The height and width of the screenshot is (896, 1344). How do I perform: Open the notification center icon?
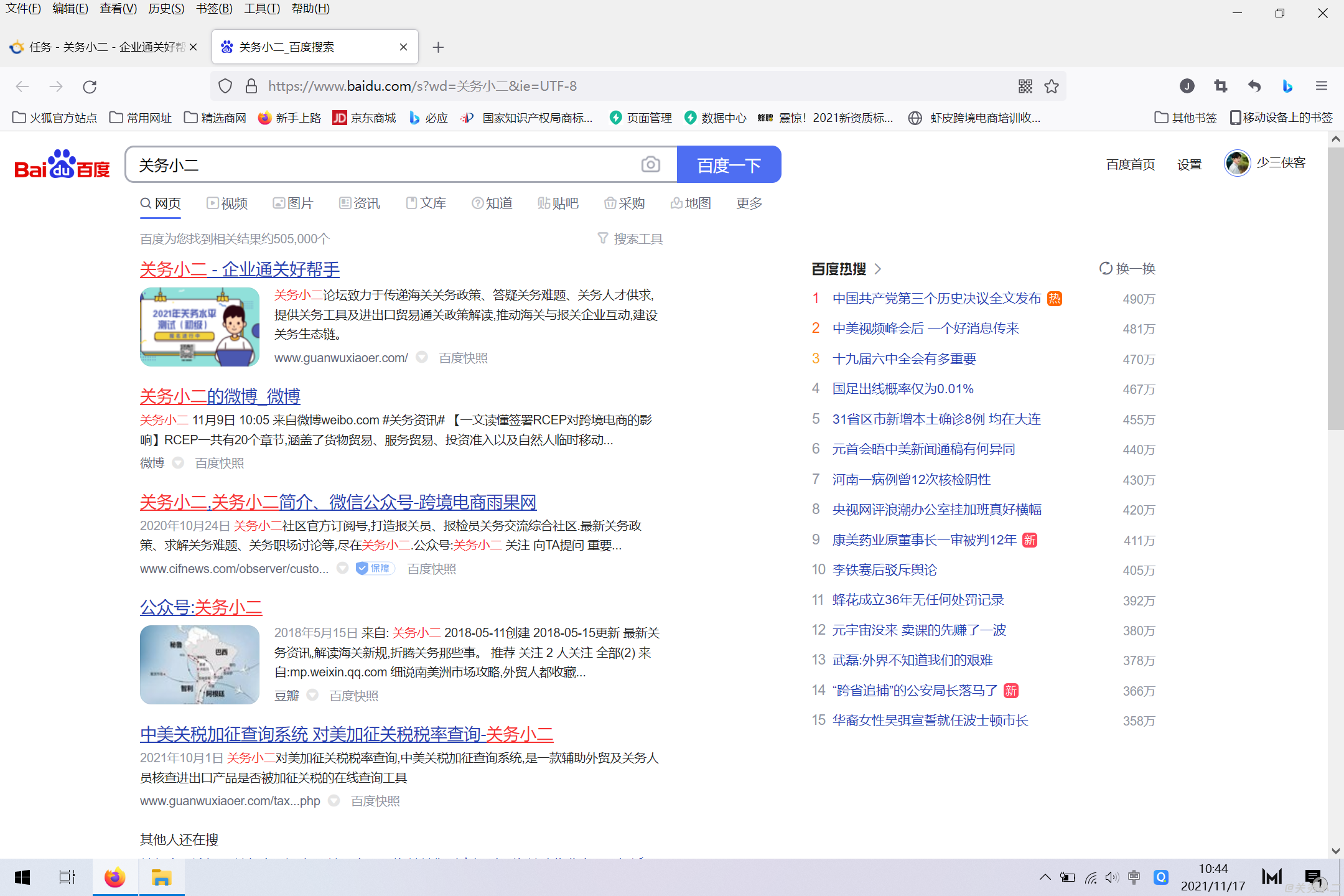point(1313,877)
